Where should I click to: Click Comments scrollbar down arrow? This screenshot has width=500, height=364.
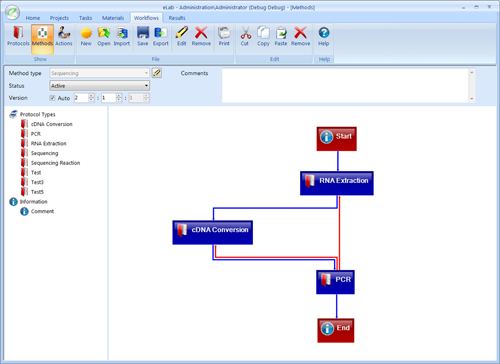[x=472, y=99]
